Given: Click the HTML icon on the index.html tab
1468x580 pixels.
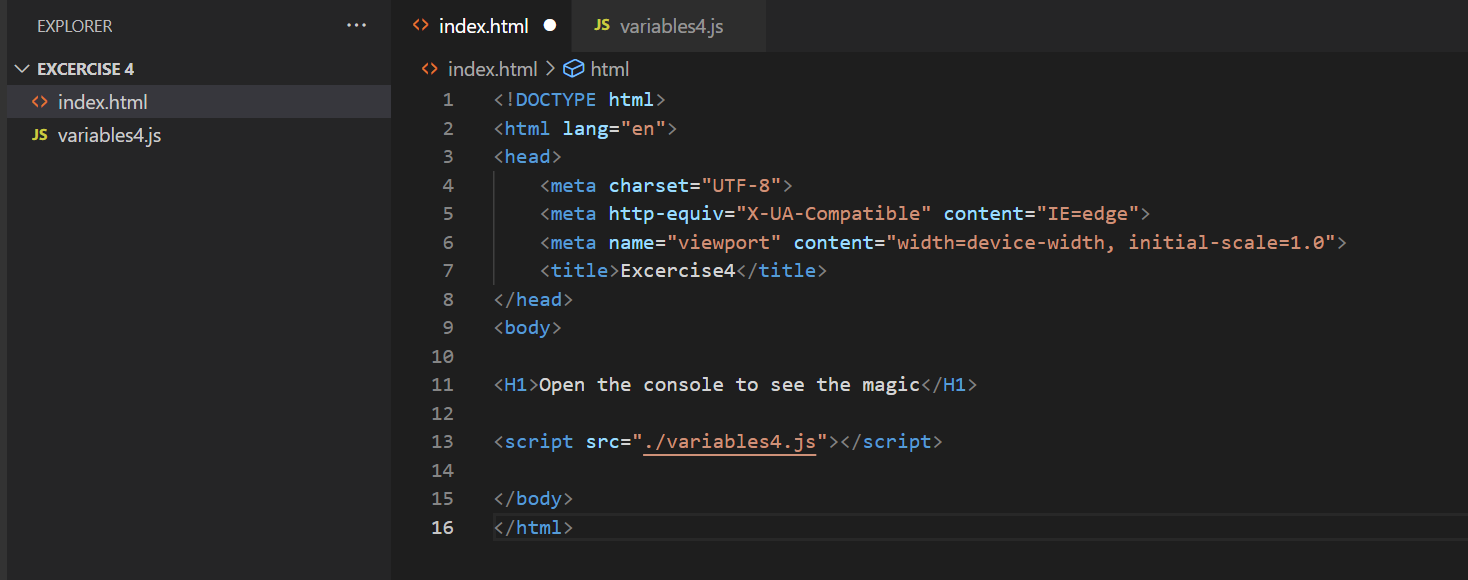Looking at the screenshot, I should coord(420,25).
